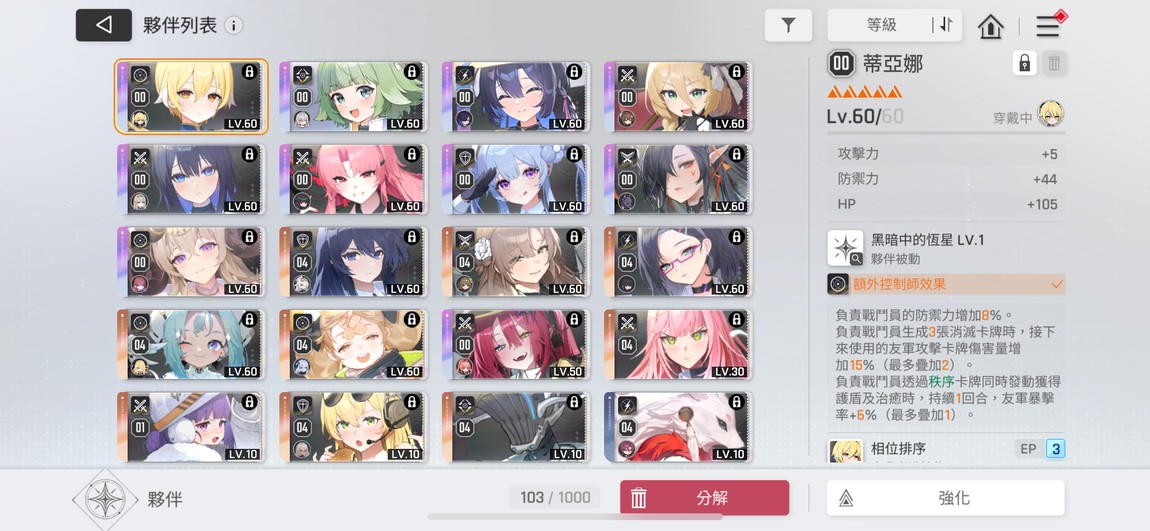Open the 等級 sort dropdown
The width and height of the screenshot is (1150, 531).
881,25
